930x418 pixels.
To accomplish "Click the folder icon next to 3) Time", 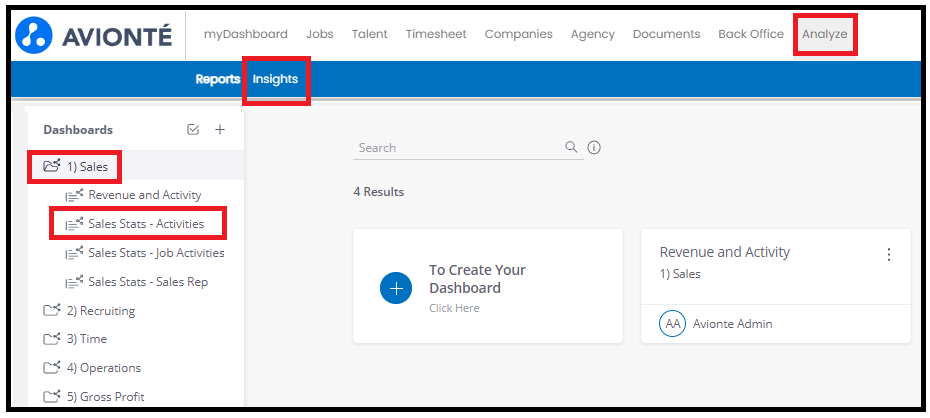I will click(52, 339).
